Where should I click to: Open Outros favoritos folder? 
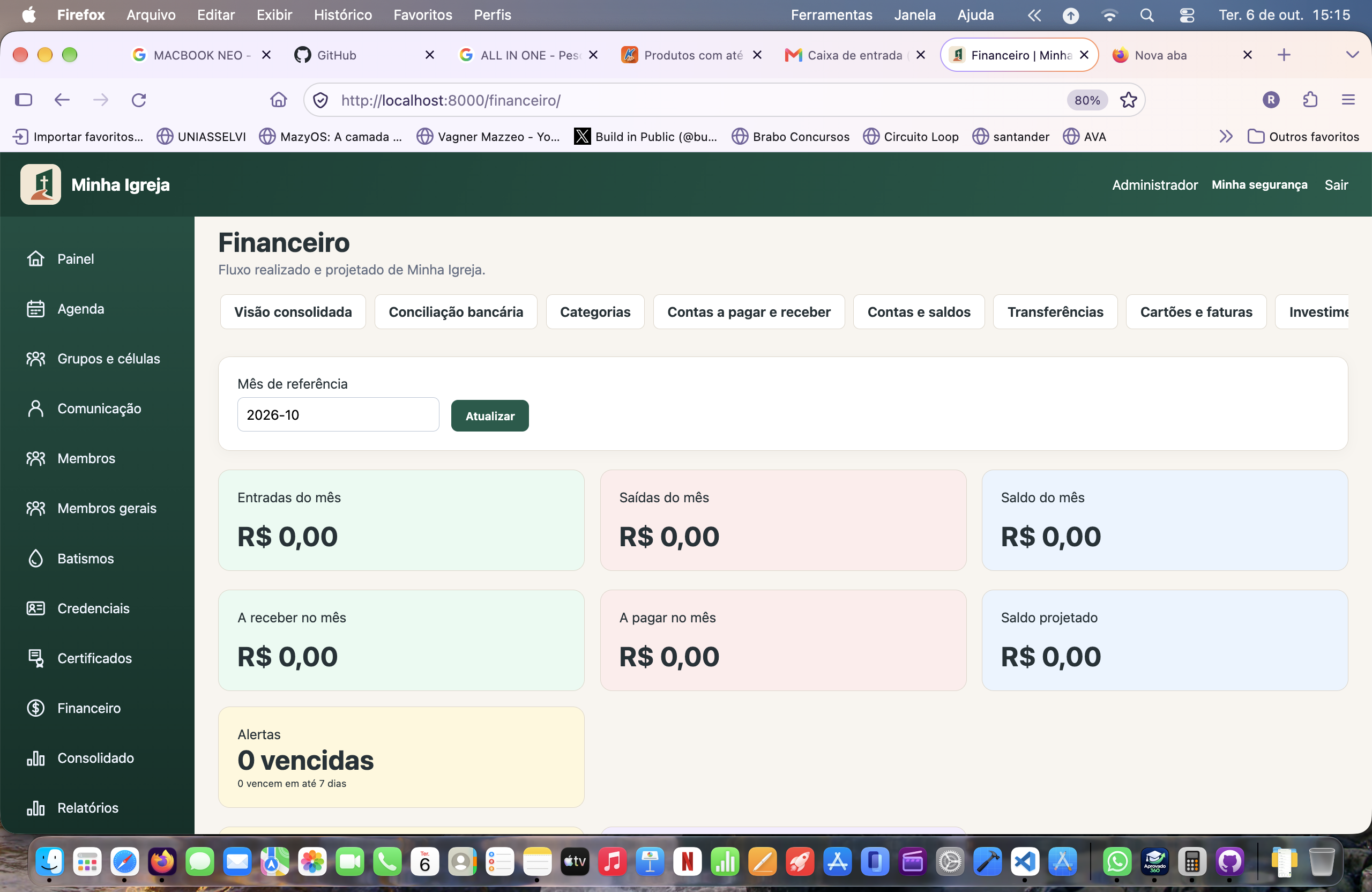pos(1303,137)
